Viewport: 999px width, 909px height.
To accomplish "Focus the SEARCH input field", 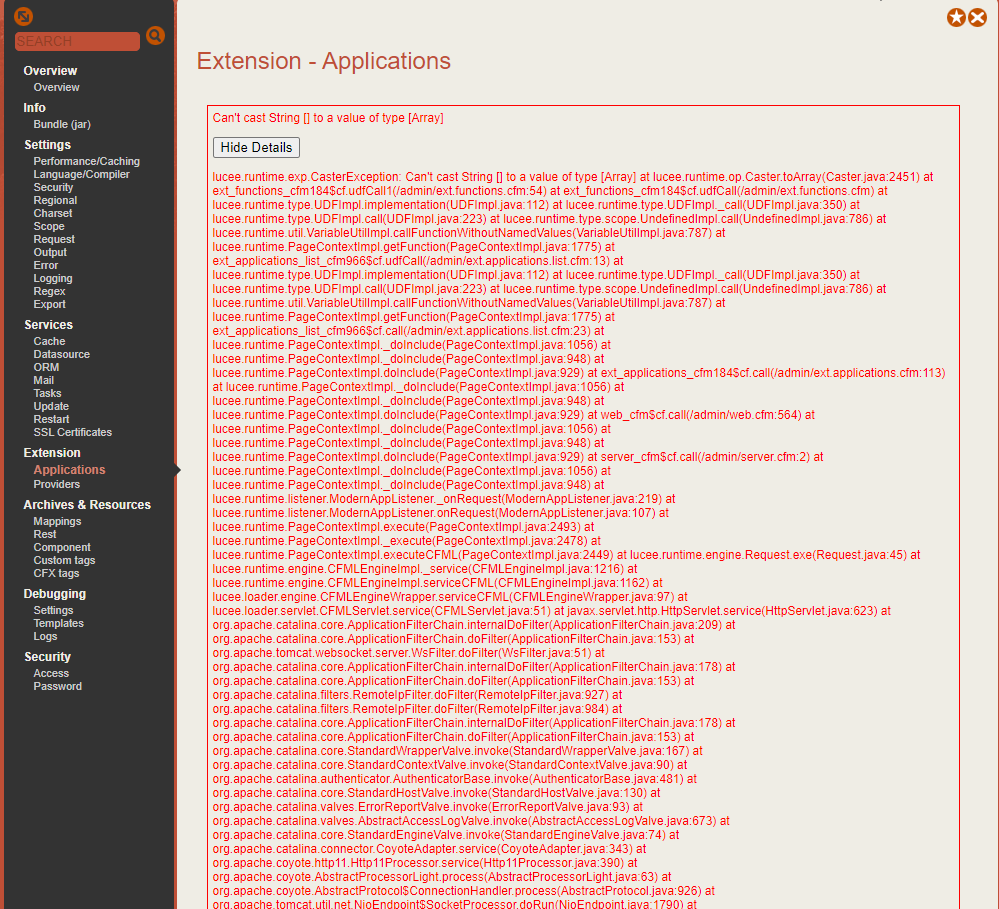I will [x=77, y=41].
